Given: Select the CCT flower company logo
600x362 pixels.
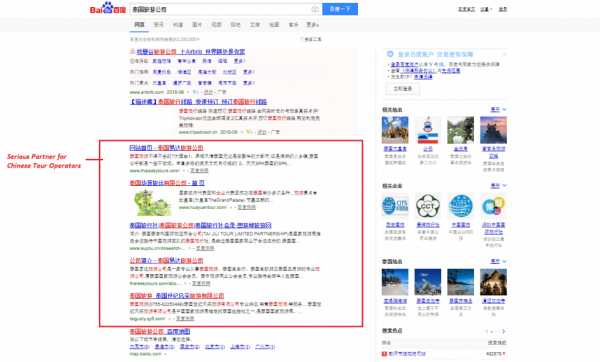Looking at the screenshot, I should (x=427, y=206).
